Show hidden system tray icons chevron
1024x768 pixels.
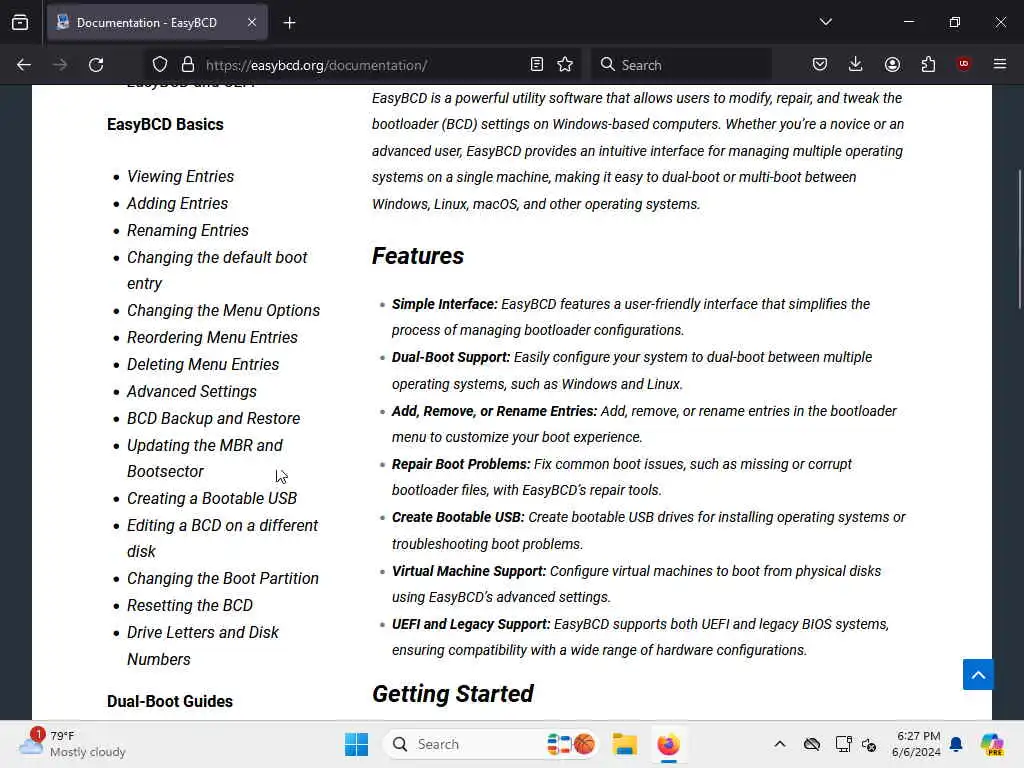click(x=780, y=744)
